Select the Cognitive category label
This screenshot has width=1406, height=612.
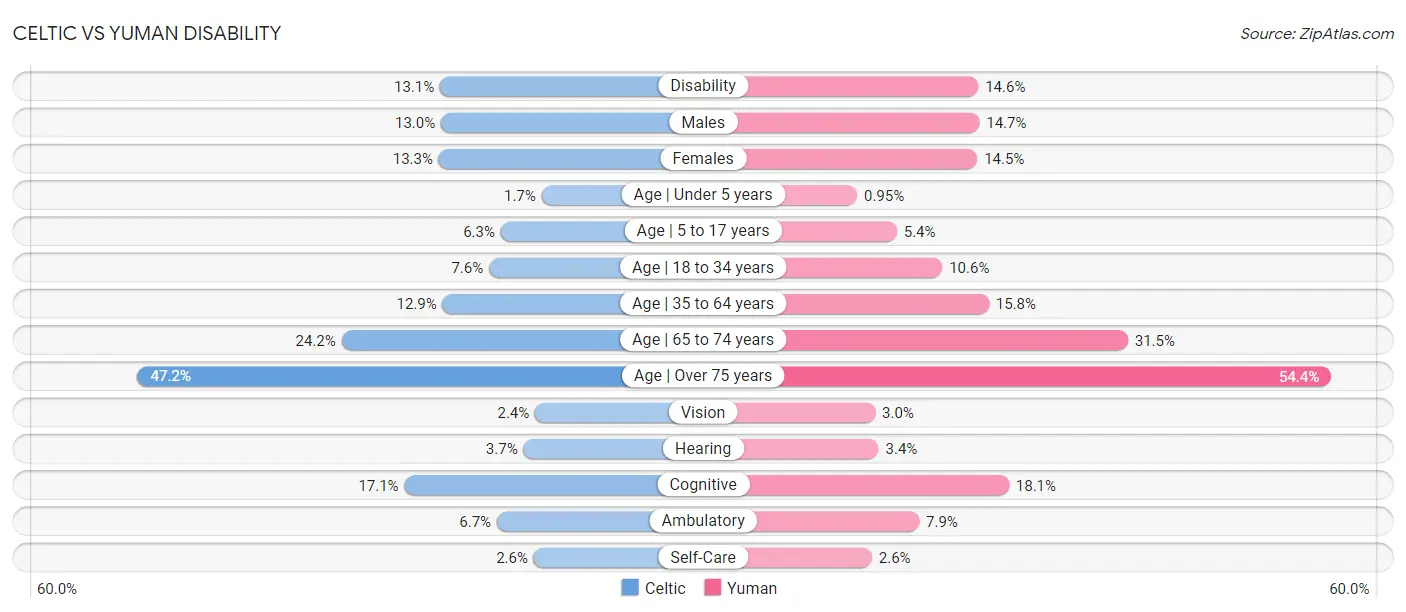pos(703,485)
